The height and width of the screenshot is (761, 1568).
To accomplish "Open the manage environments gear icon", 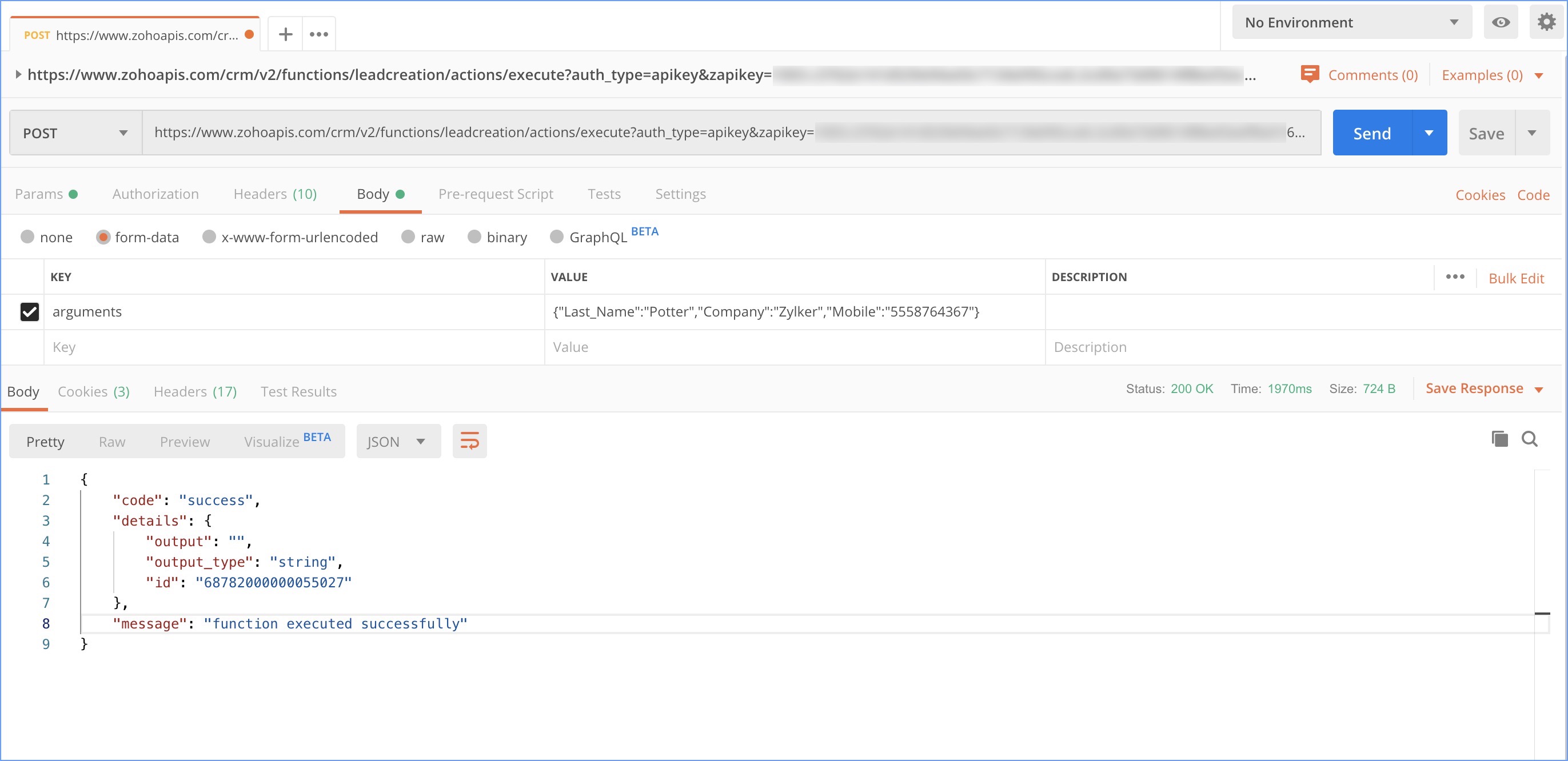I will pos(1546,22).
